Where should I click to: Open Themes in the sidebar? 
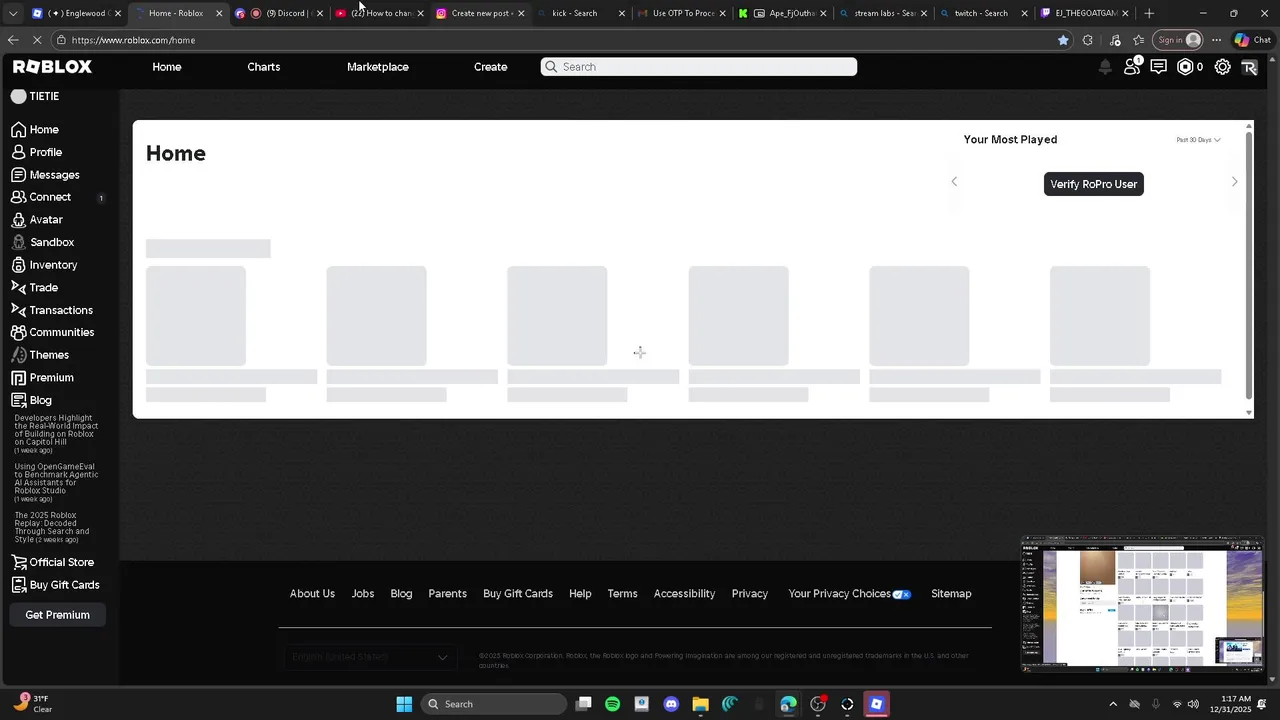[x=40, y=355]
